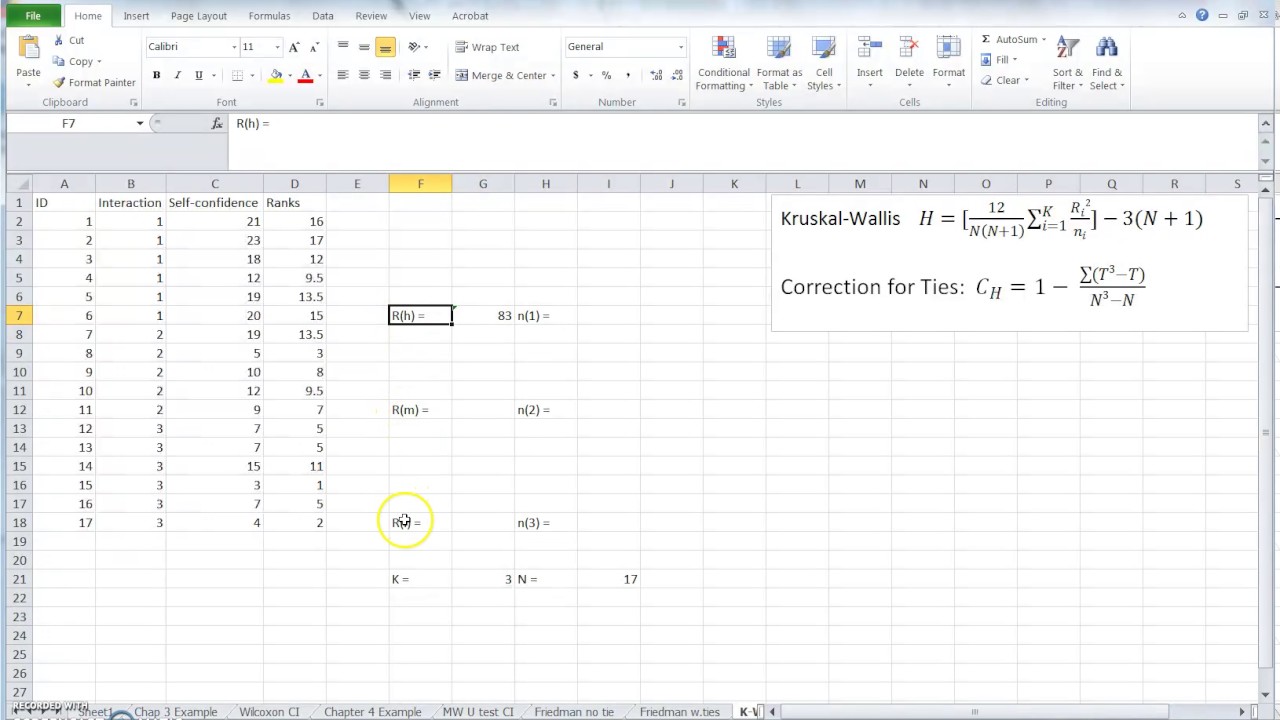Switch to the Data tab

point(322,16)
